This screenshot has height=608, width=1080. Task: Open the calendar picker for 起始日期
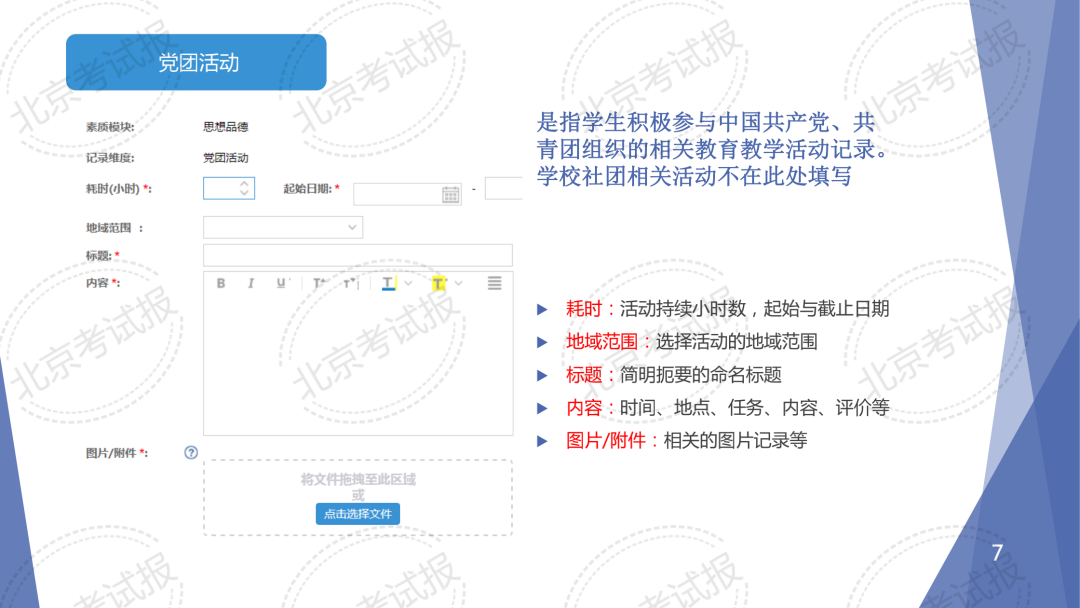coord(451,194)
